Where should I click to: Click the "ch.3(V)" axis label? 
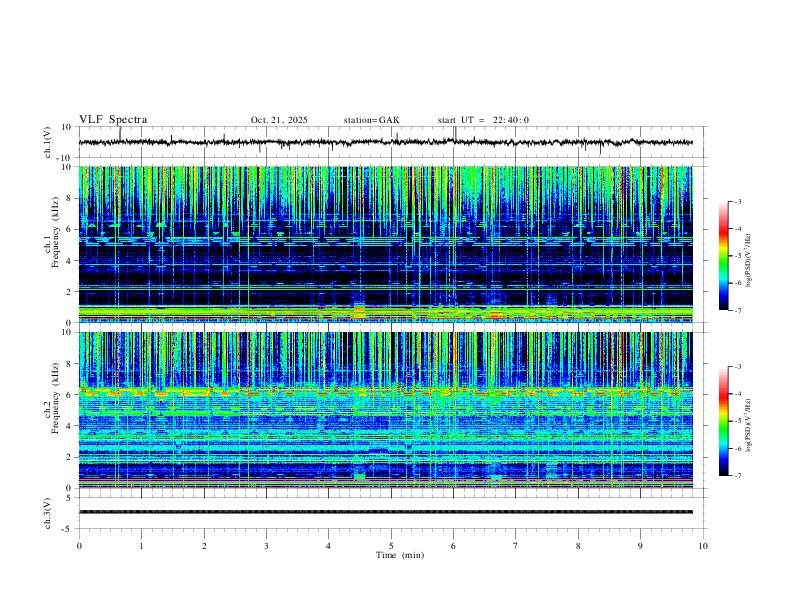[x=48, y=513]
